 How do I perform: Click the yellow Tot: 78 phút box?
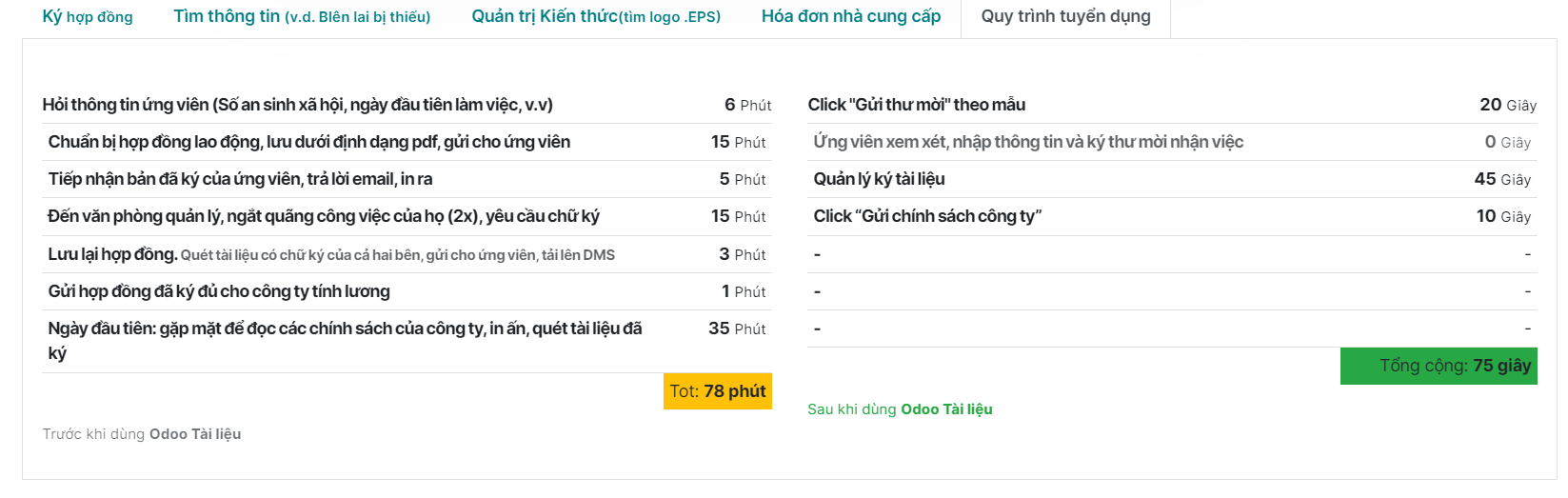718,391
